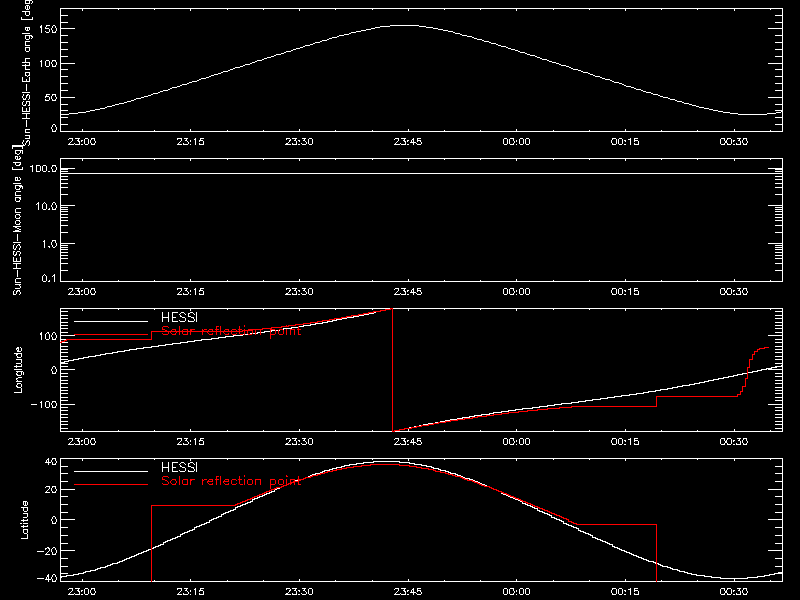Image resolution: width=800 pixels, height=600 pixels.
Task: Click the 50 y-axis value on the Earth angle plot
Action: tap(51, 97)
